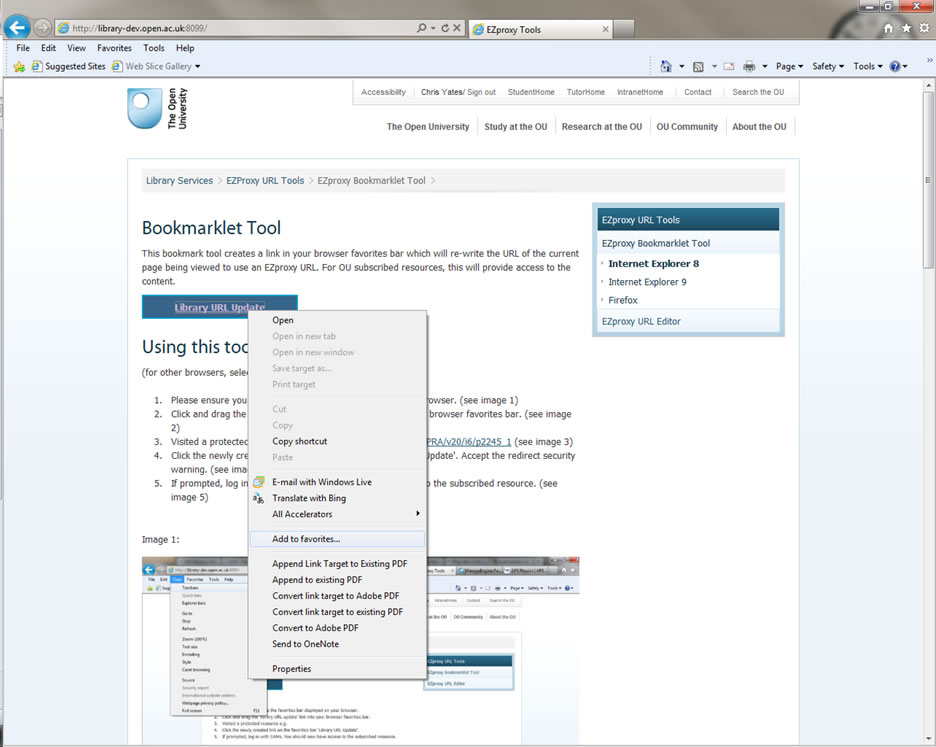Open Favorites star icon at top right
936x747 pixels.
(906, 28)
